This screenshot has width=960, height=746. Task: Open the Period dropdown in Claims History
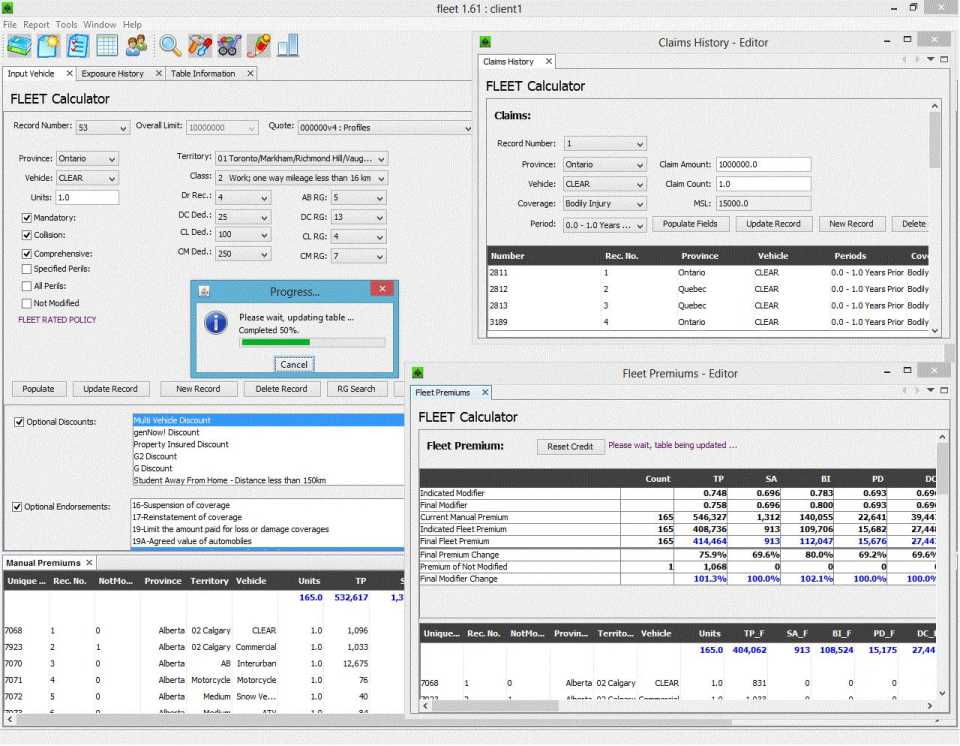pos(604,225)
